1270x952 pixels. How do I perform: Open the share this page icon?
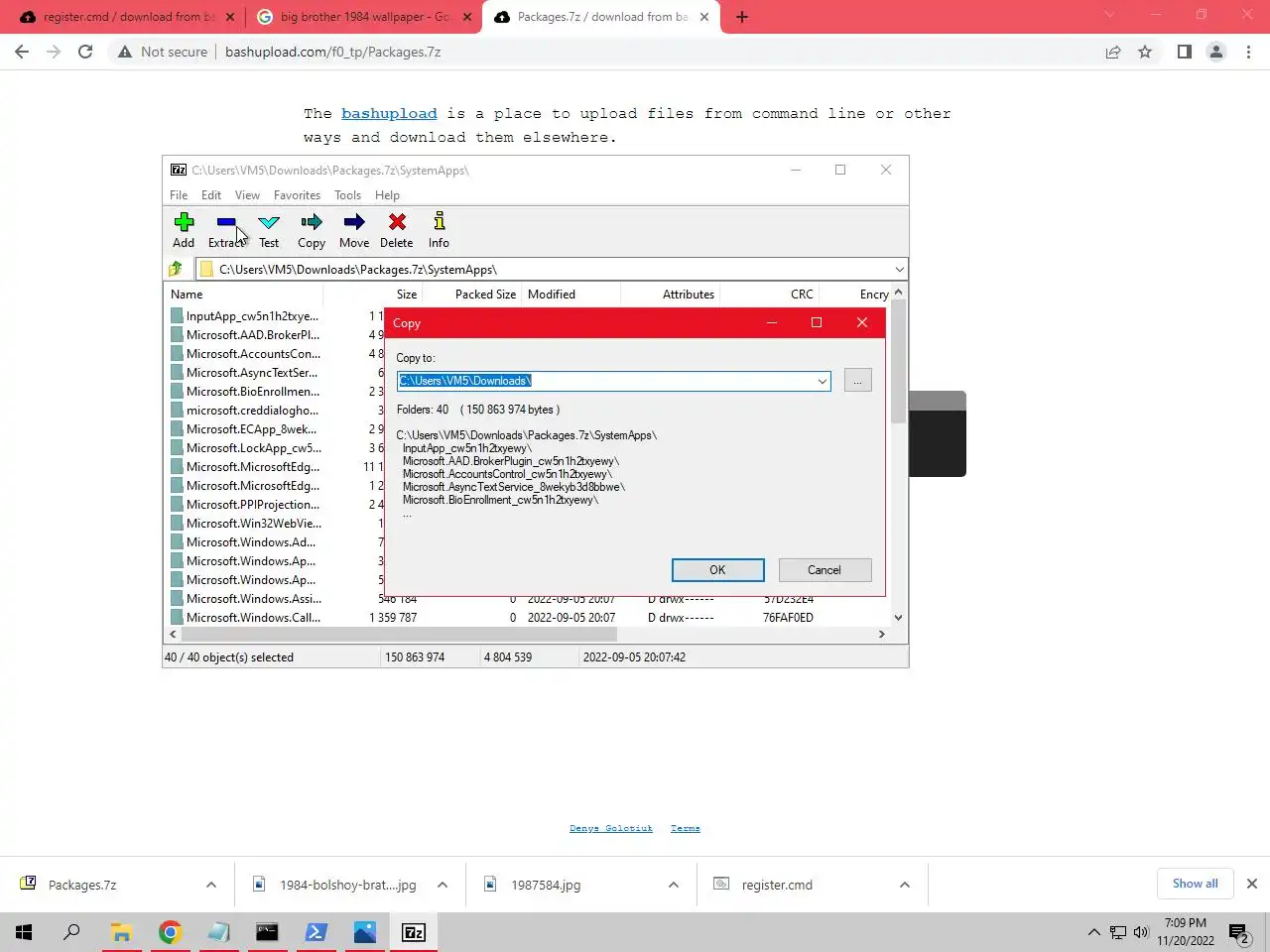pyautogui.click(x=1113, y=52)
